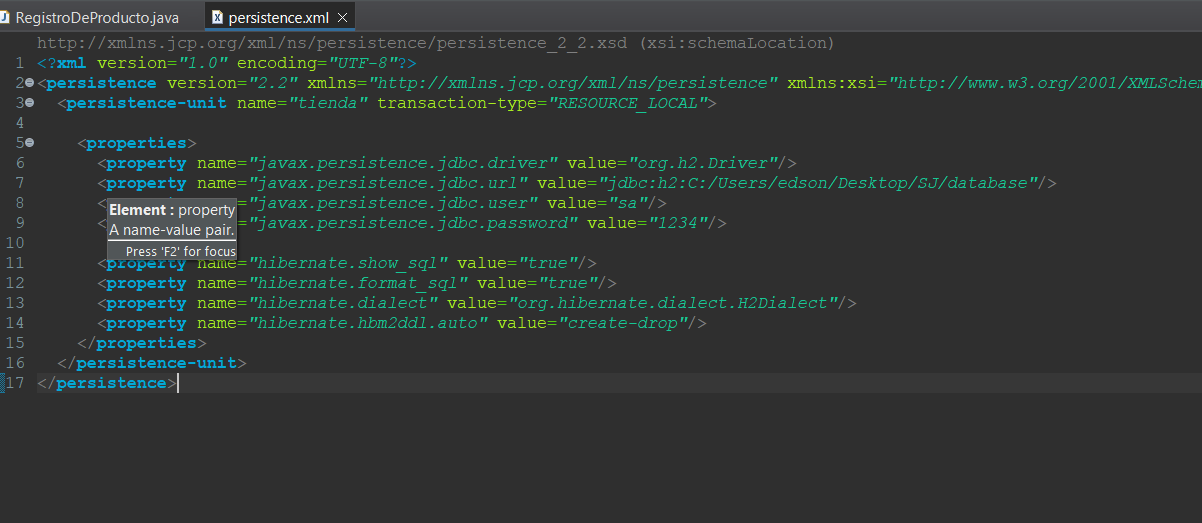Screen dimensions: 1202x523
Task: Click the "org.hibernate.dialect.H2Dialect" value
Action: pos(673,303)
